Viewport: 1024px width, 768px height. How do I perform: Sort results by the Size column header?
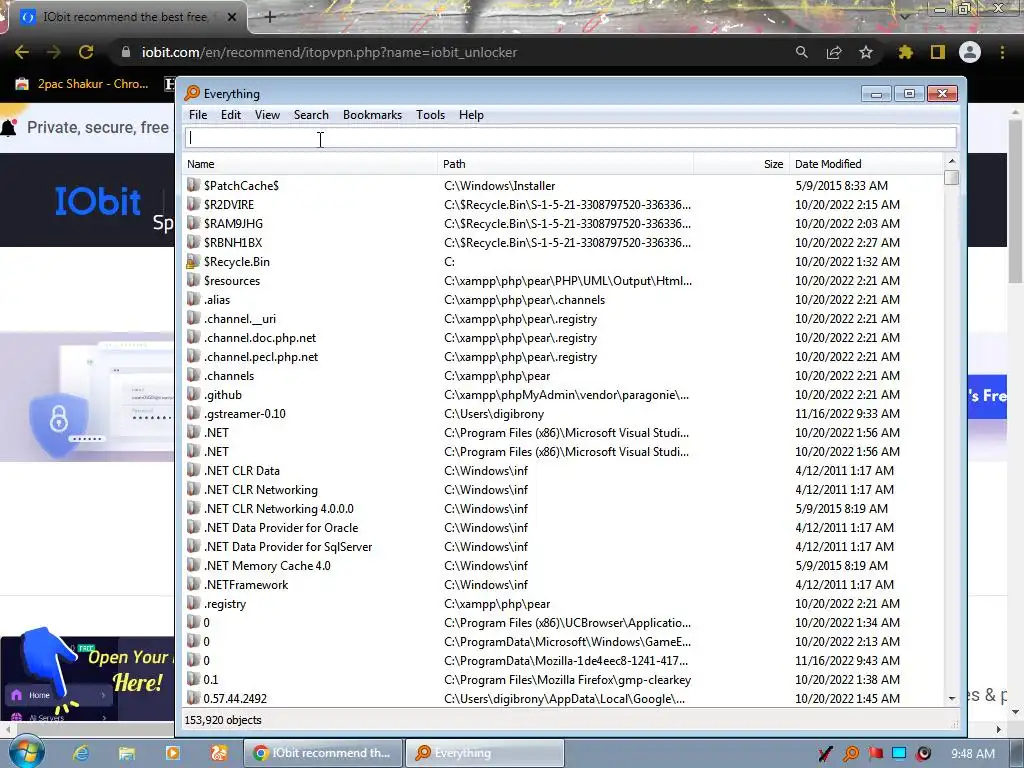tap(741, 164)
